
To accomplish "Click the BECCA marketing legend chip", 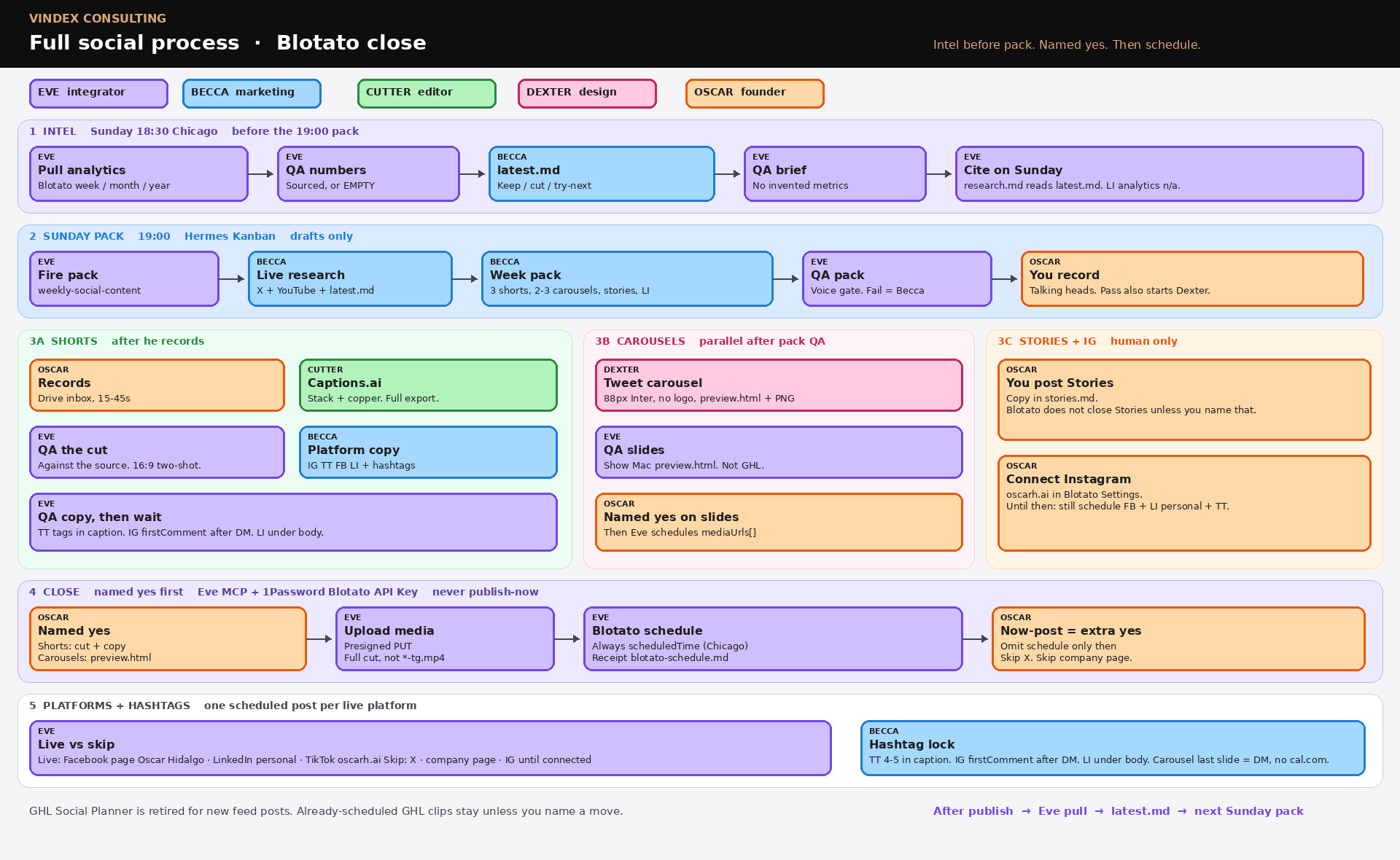I will point(252,93).
